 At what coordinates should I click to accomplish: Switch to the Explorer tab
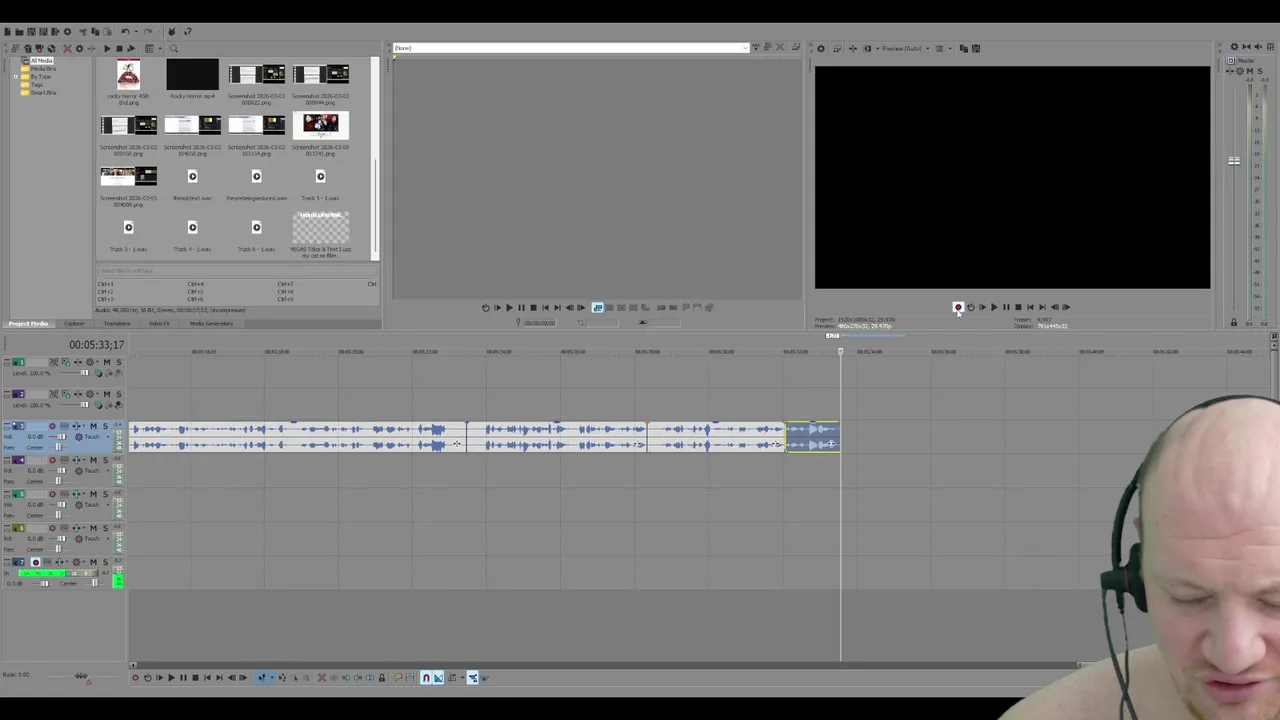tap(74, 324)
